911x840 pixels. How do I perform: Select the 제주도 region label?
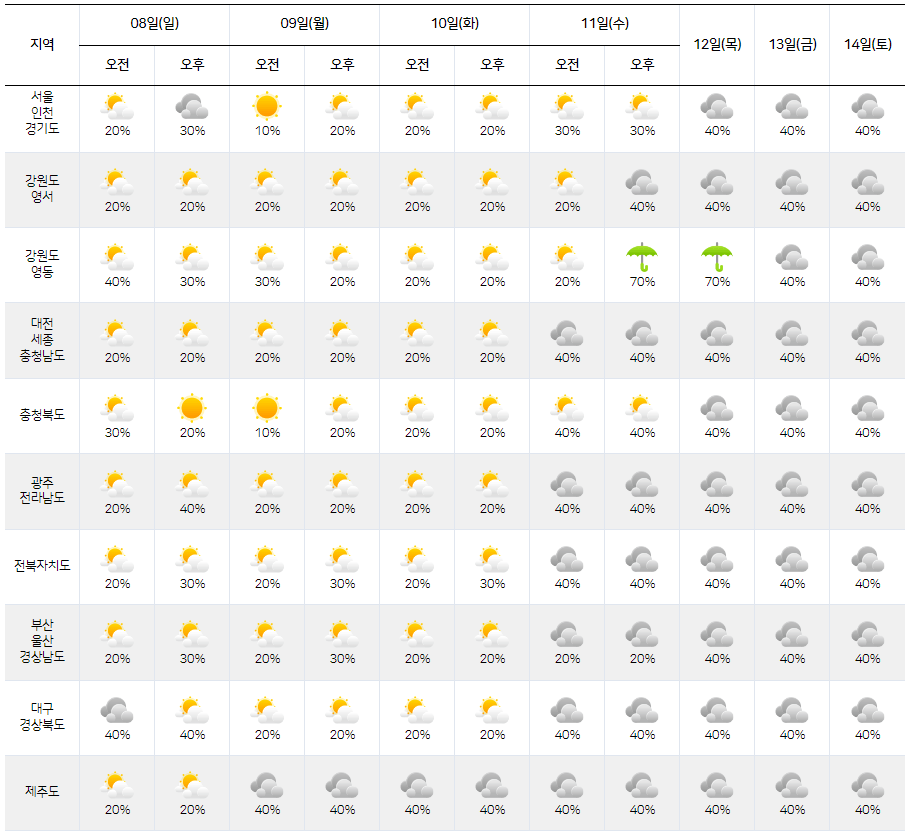click(x=42, y=791)
